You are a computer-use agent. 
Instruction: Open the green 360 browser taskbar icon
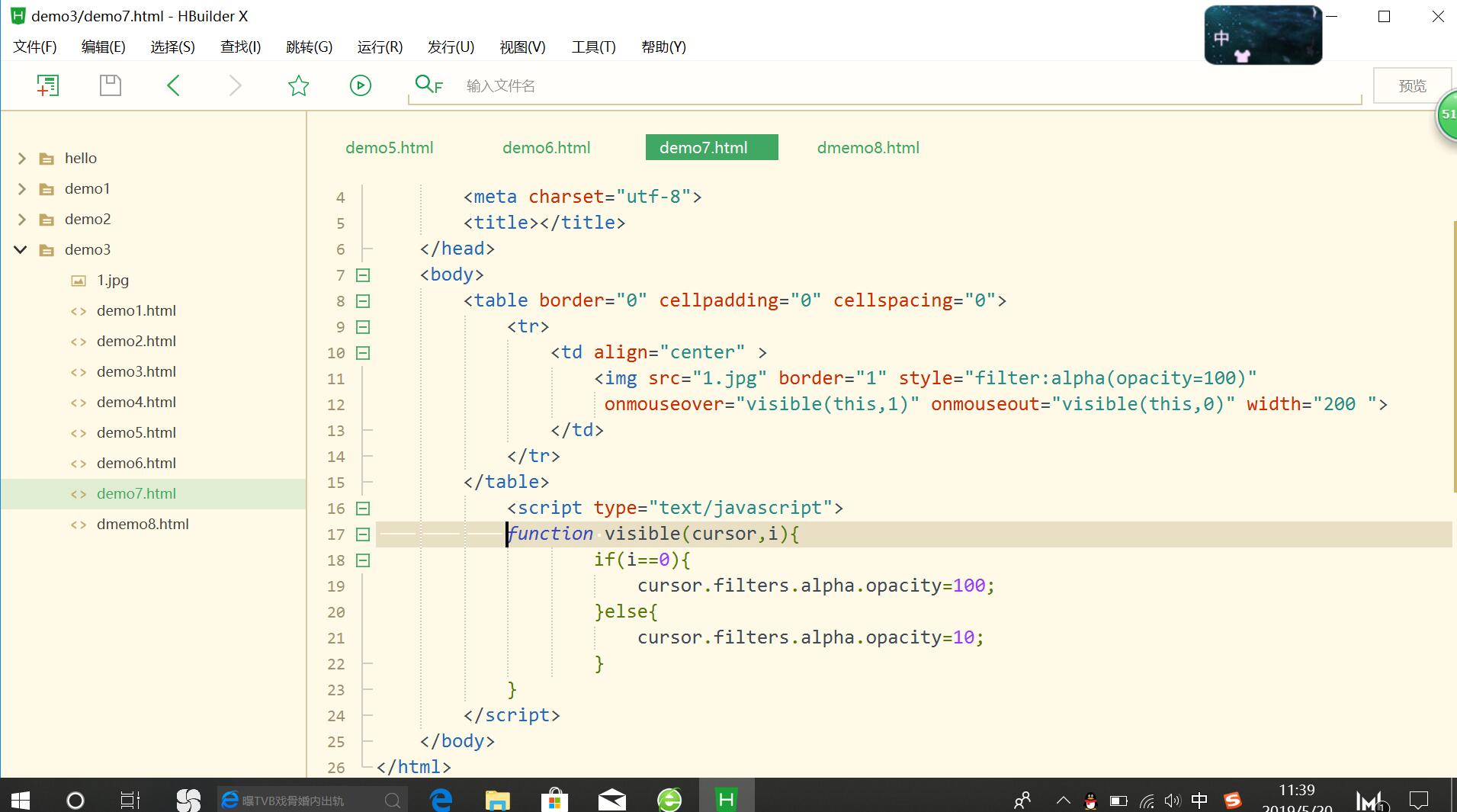point(669,800)
